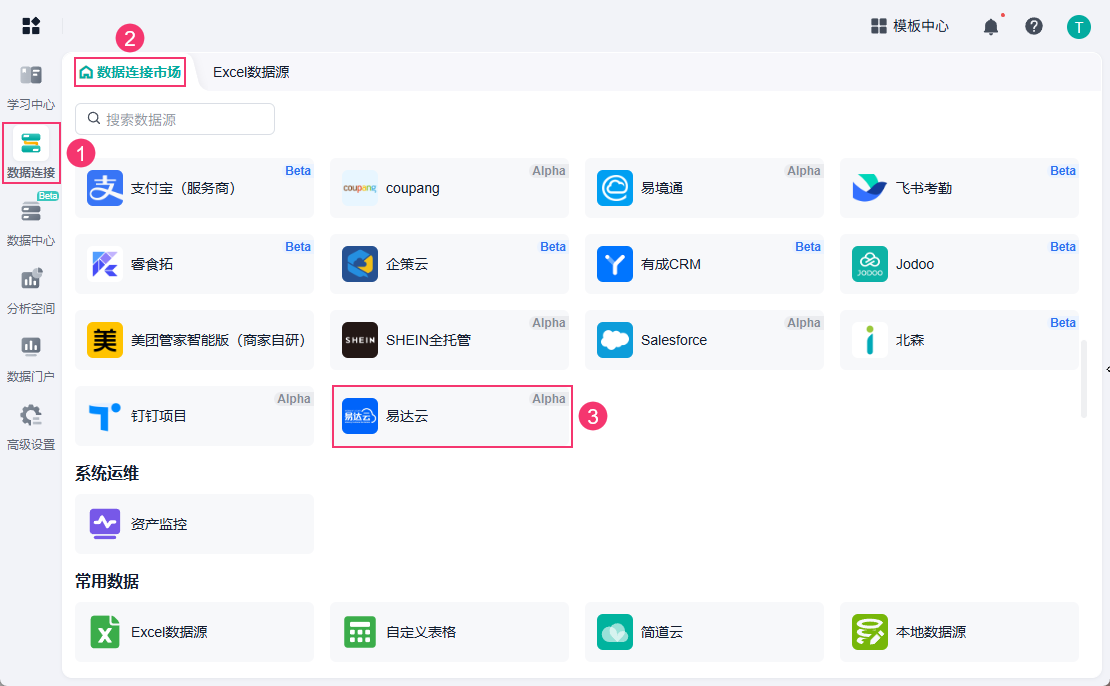1110x686 pixels.
Task: Click the 常用数据 section heading
Action: pos(107,581)
